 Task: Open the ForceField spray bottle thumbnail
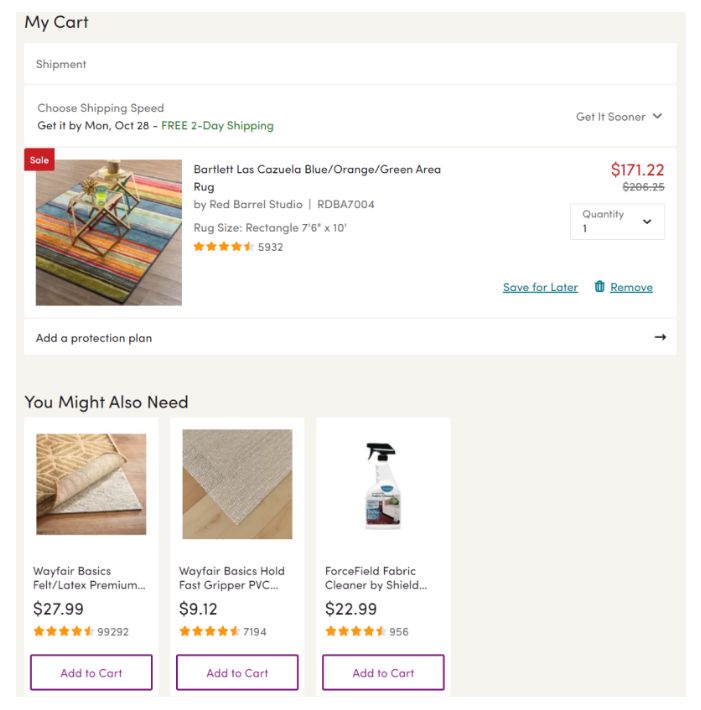383,485
